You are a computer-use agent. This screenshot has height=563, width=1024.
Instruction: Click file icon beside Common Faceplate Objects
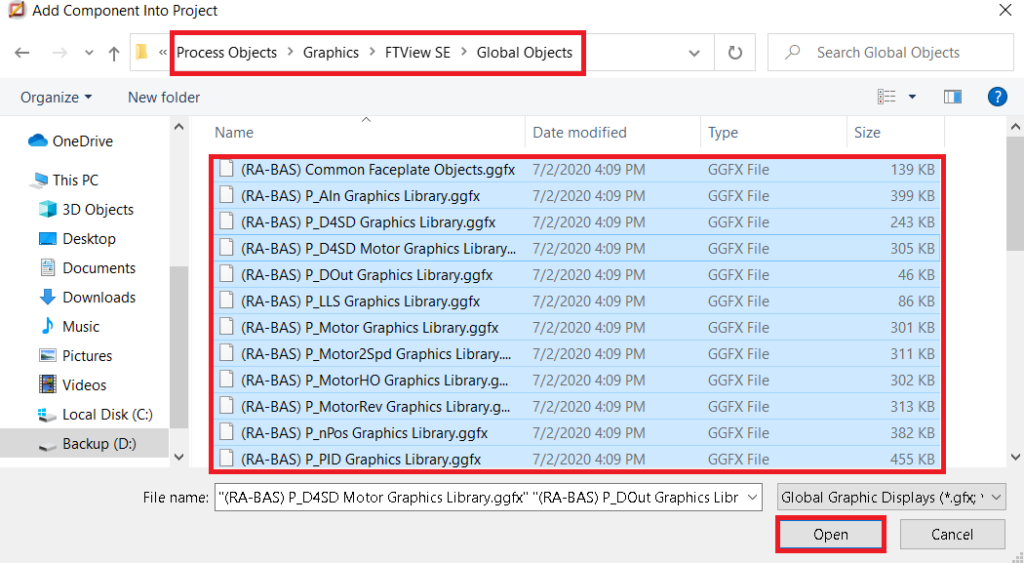[227, 169]
